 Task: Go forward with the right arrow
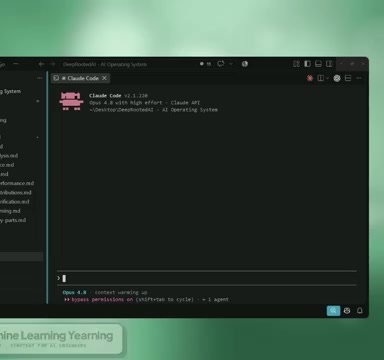53,64
